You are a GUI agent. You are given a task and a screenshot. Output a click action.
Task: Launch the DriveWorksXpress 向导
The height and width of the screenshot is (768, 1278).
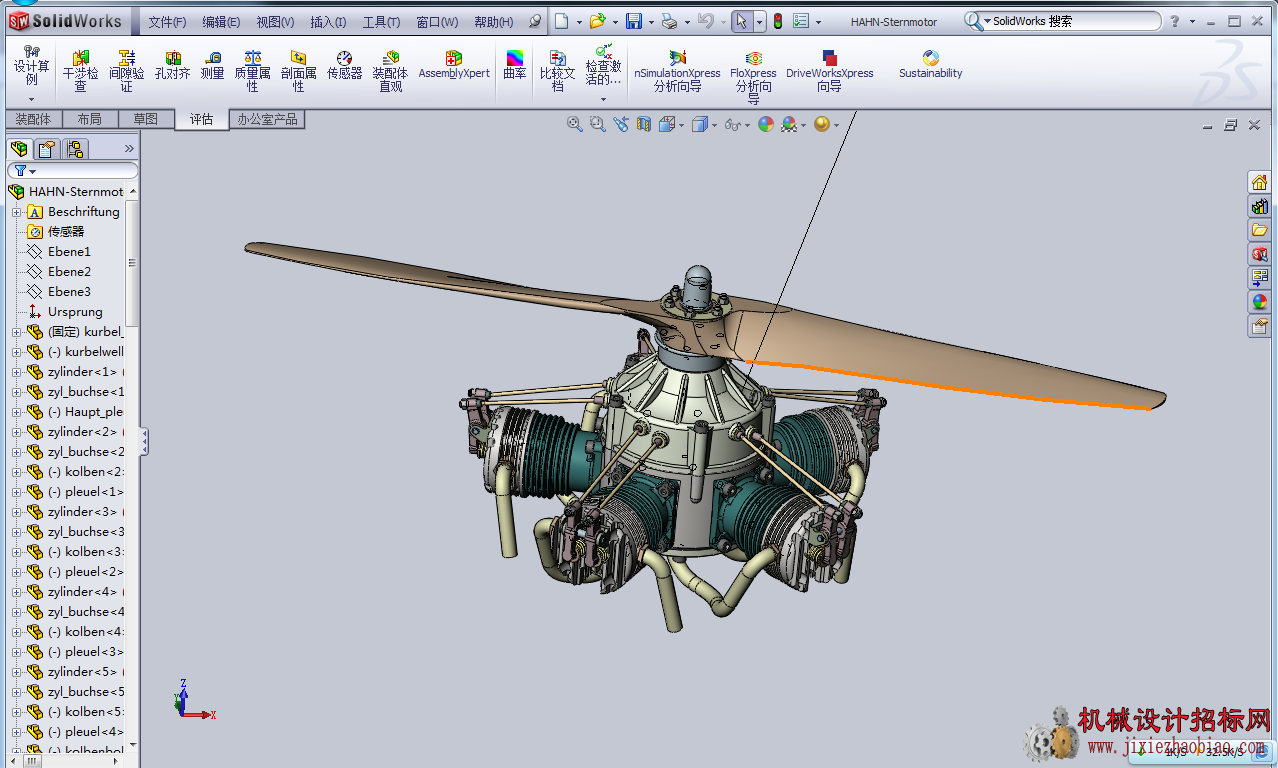(829, 71)
